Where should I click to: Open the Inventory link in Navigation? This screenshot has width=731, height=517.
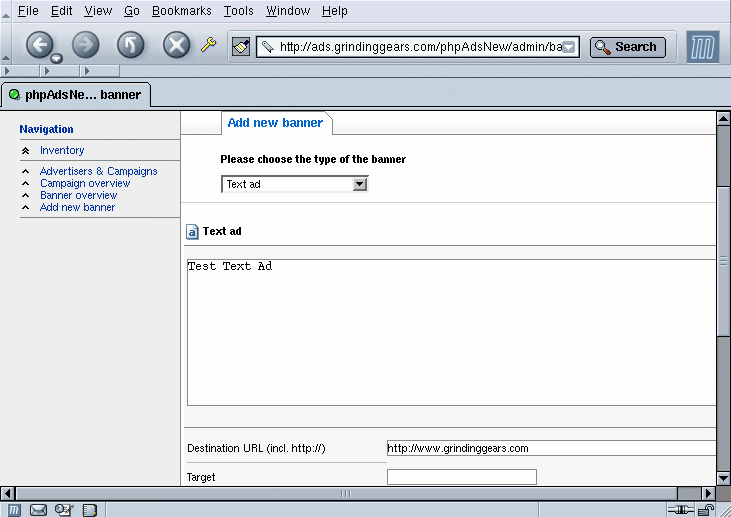62,150
